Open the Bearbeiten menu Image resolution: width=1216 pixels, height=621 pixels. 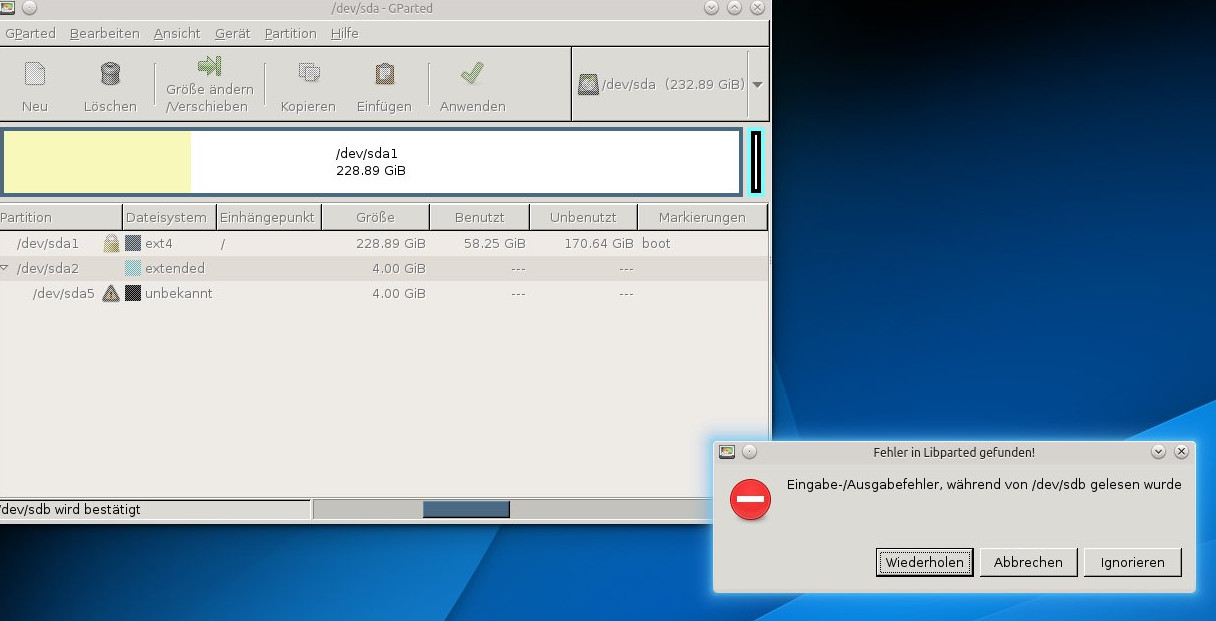pyautogui.click(x=105, y=33)
